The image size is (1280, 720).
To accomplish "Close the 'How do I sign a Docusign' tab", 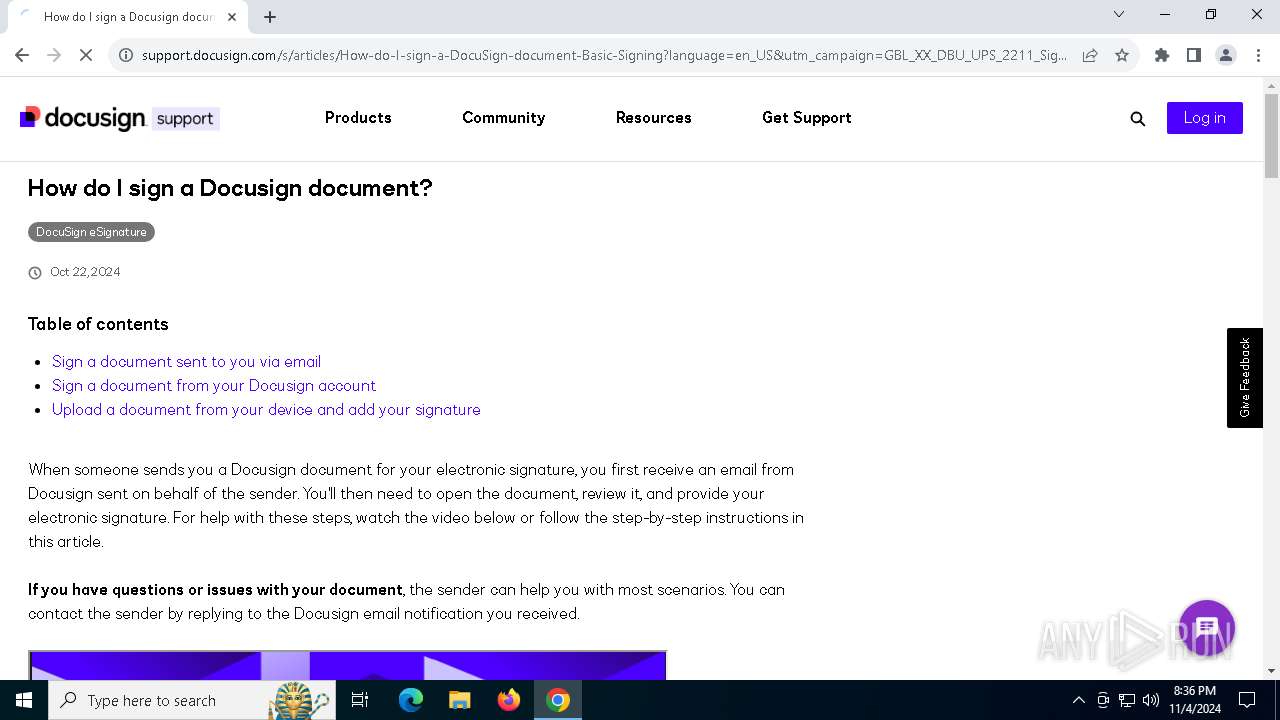I will pyautogui.click(x=232, y=16).
